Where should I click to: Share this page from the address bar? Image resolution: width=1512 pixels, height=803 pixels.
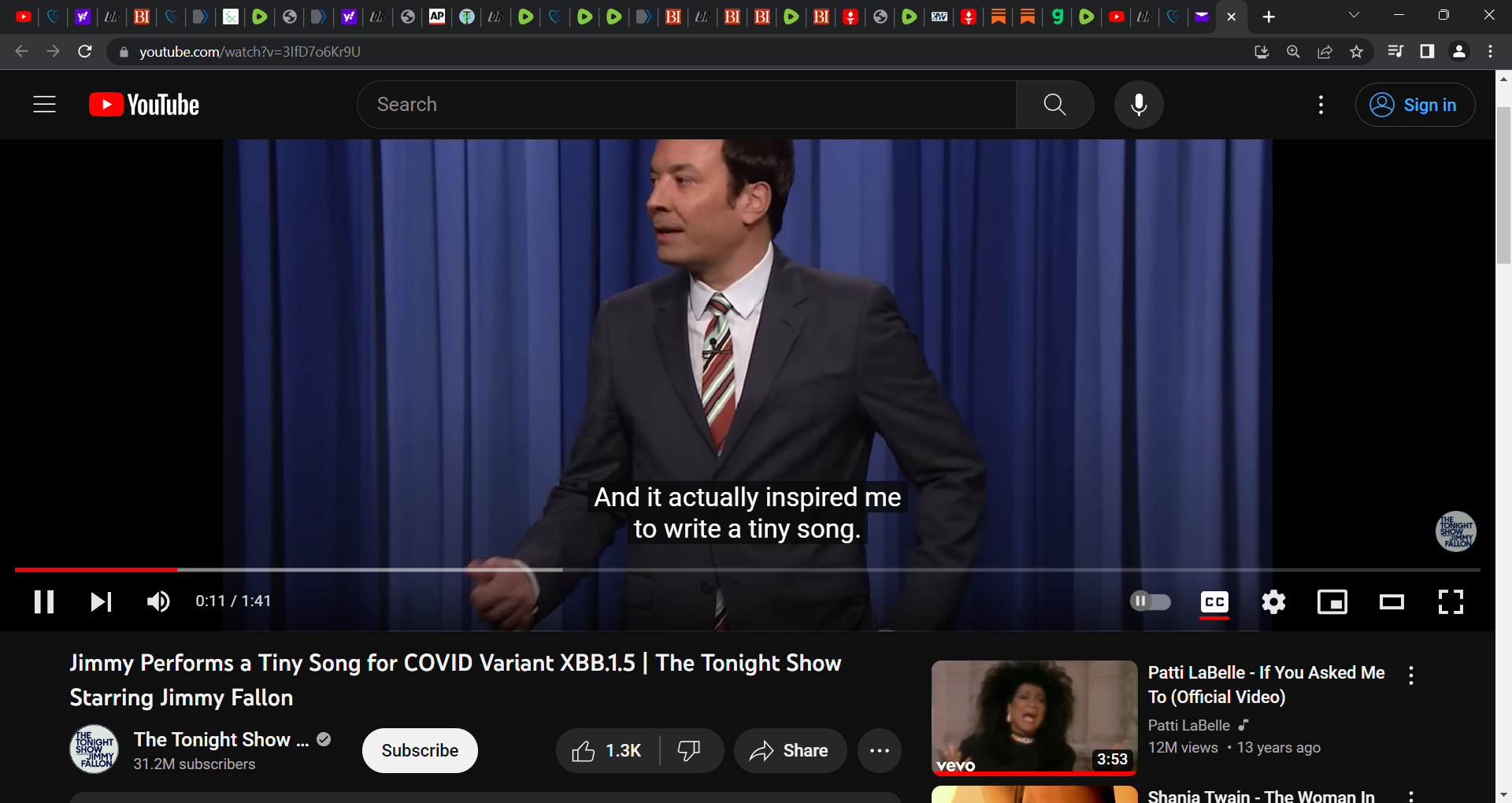(1325, 52)
